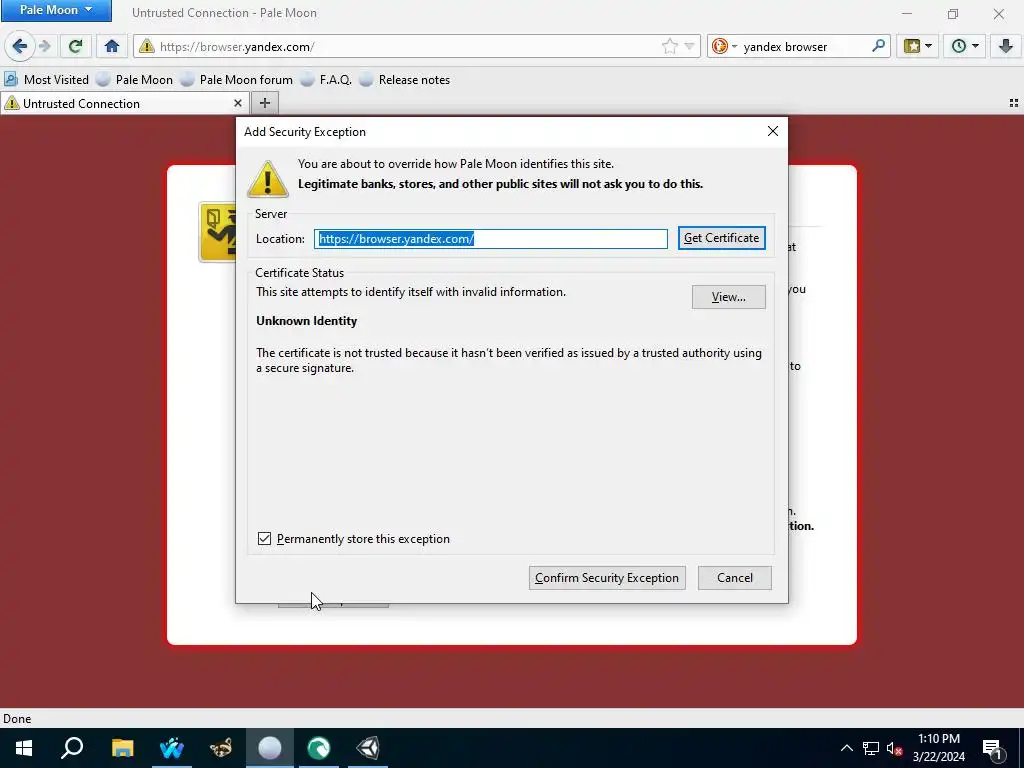Open File Explorer from taskbar
Viewport: 1024px width, 768px height.
coord(122,748)
